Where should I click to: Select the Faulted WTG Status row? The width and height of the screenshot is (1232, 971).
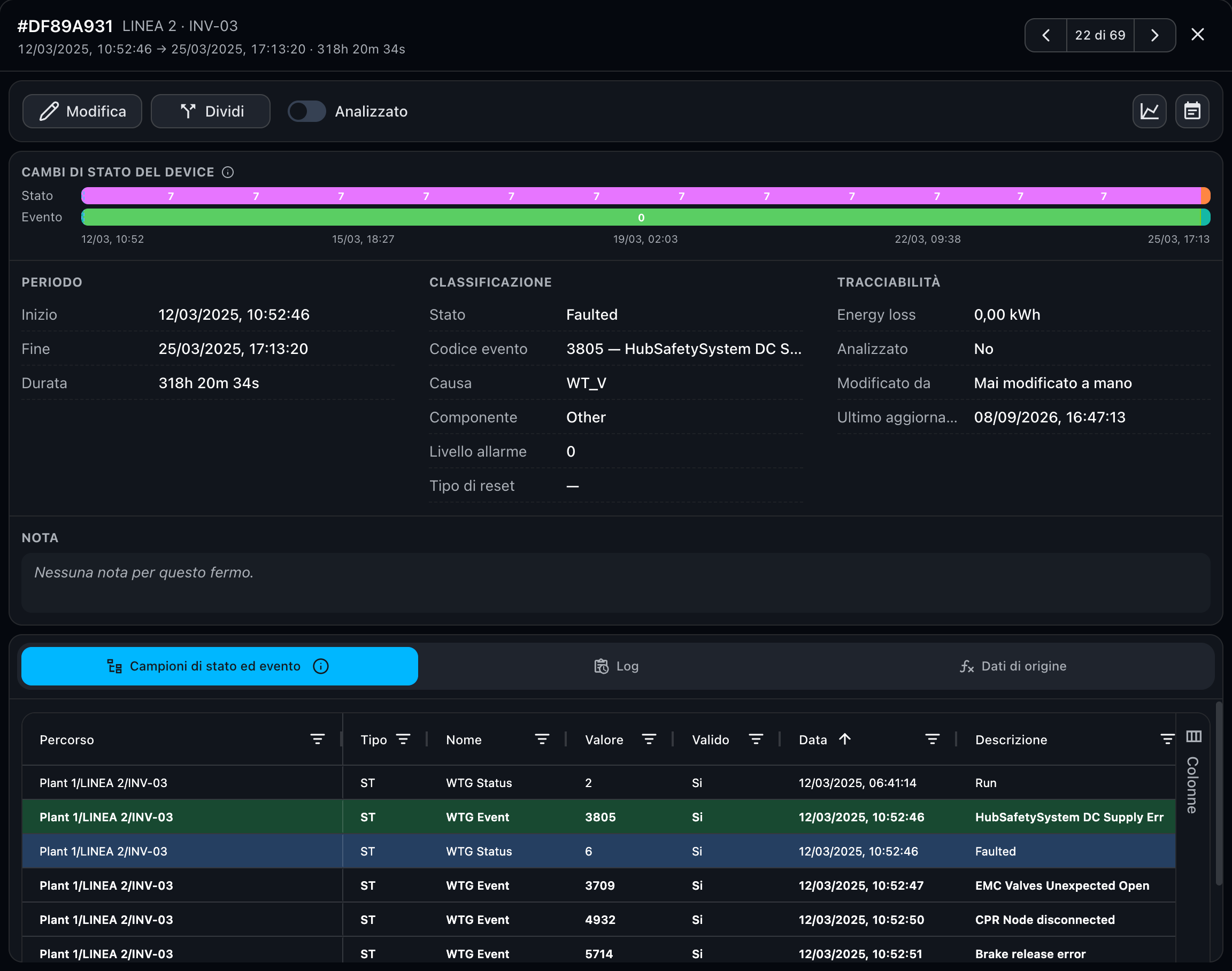point(599,851)
